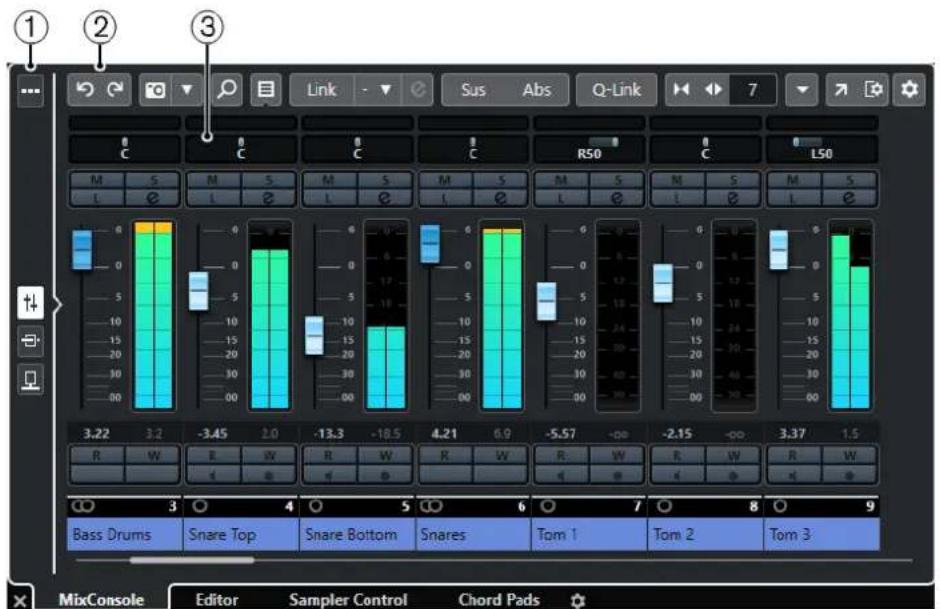Open the Select Rack Types list icon

266,90
